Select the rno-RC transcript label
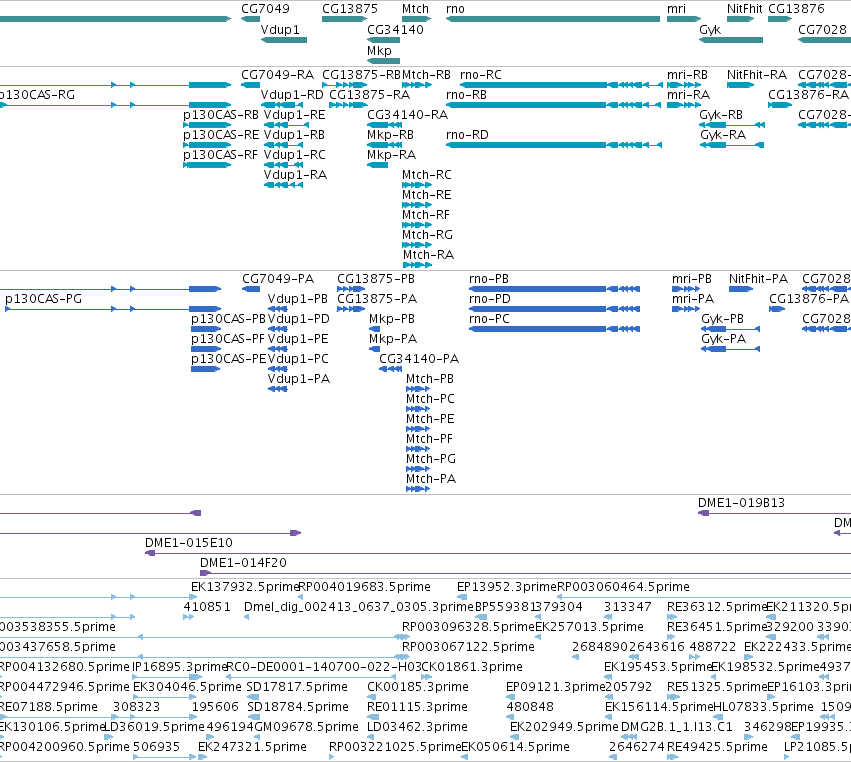 click(x=480, y=74)
